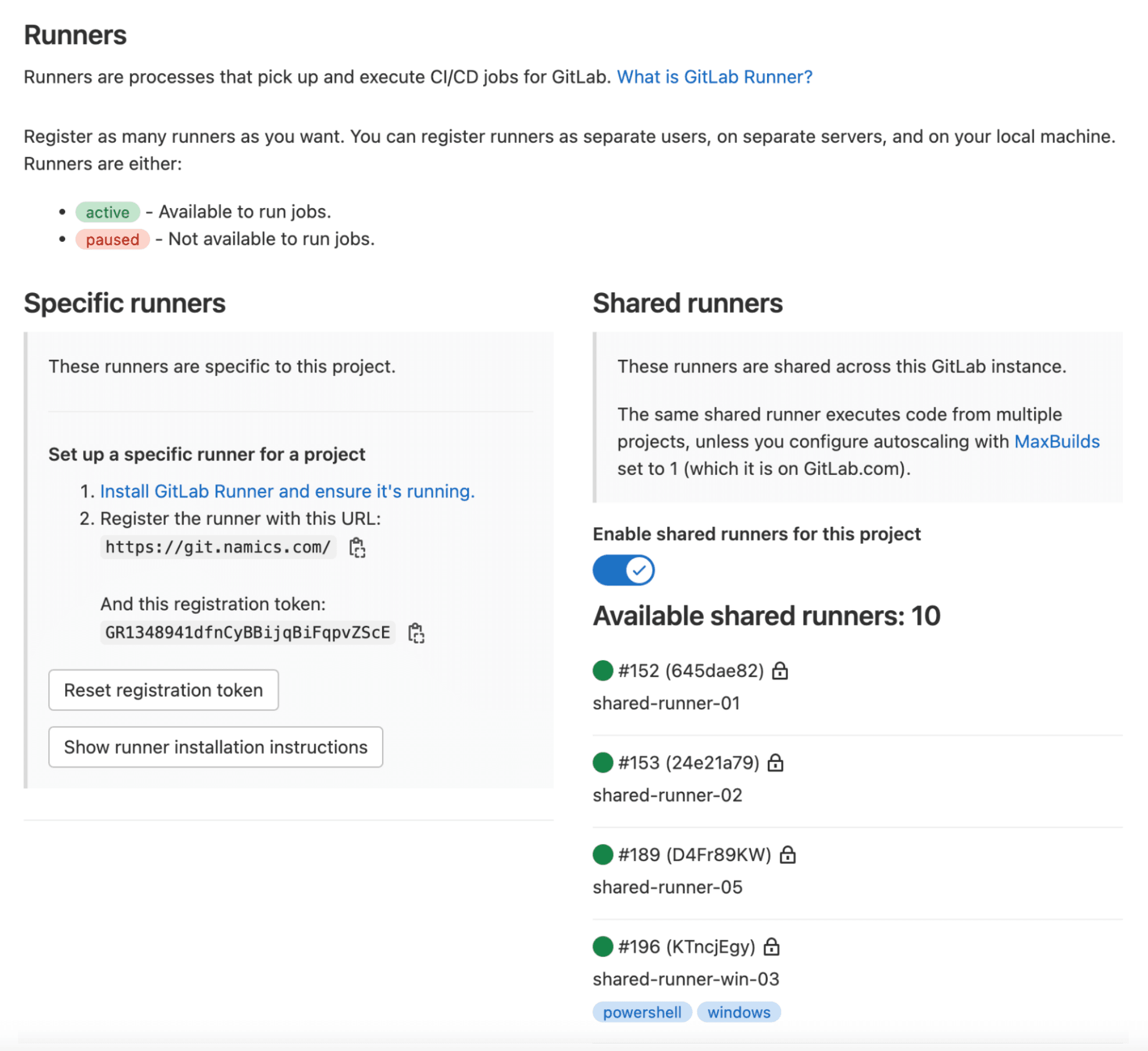The image size is (1148, 1051).
Task: Select the registration token GR1348941dfnCyBBijqBiFqpvZScE
Action: pyautogui.click(x=248, y=632)
